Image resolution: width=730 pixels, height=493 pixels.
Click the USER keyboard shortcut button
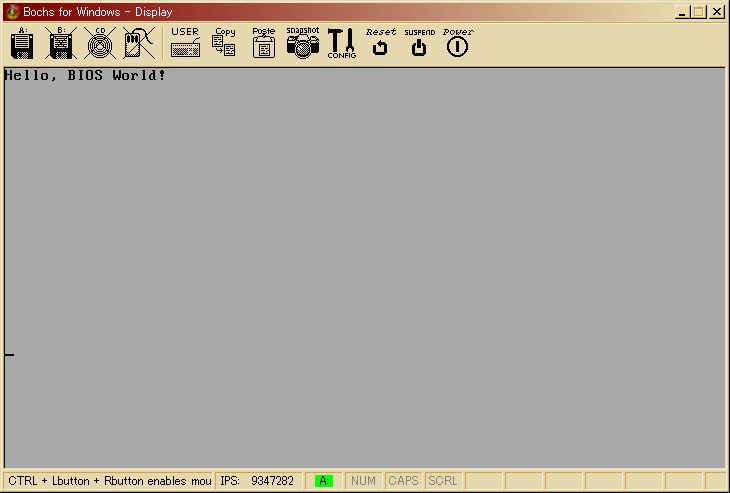click(x=185, y=43)
